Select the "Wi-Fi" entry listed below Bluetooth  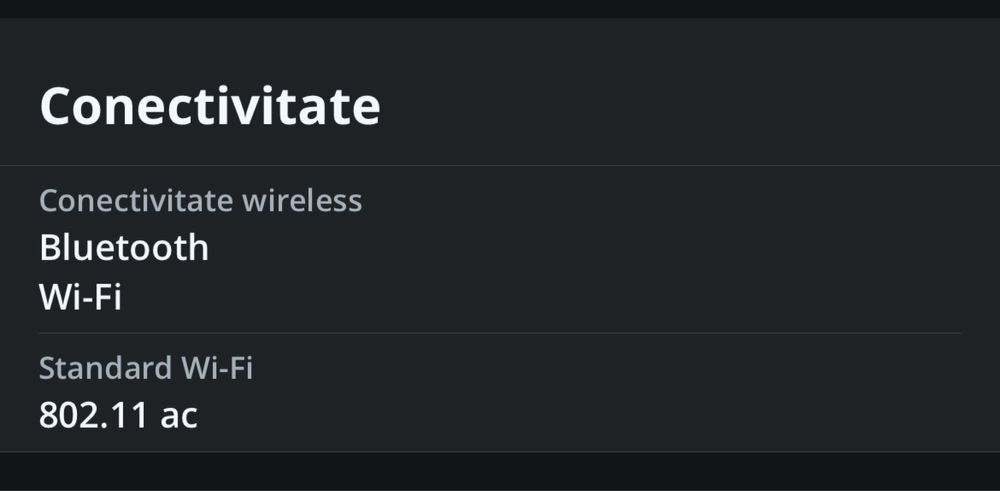coord(80,297)
